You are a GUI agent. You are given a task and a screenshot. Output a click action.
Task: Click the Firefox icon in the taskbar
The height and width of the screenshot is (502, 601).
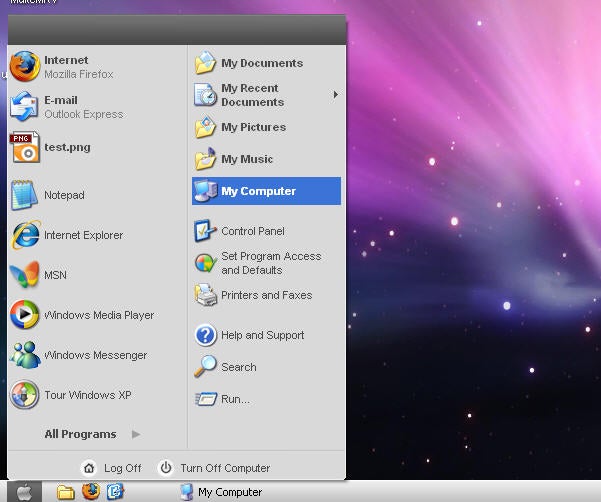91,492
